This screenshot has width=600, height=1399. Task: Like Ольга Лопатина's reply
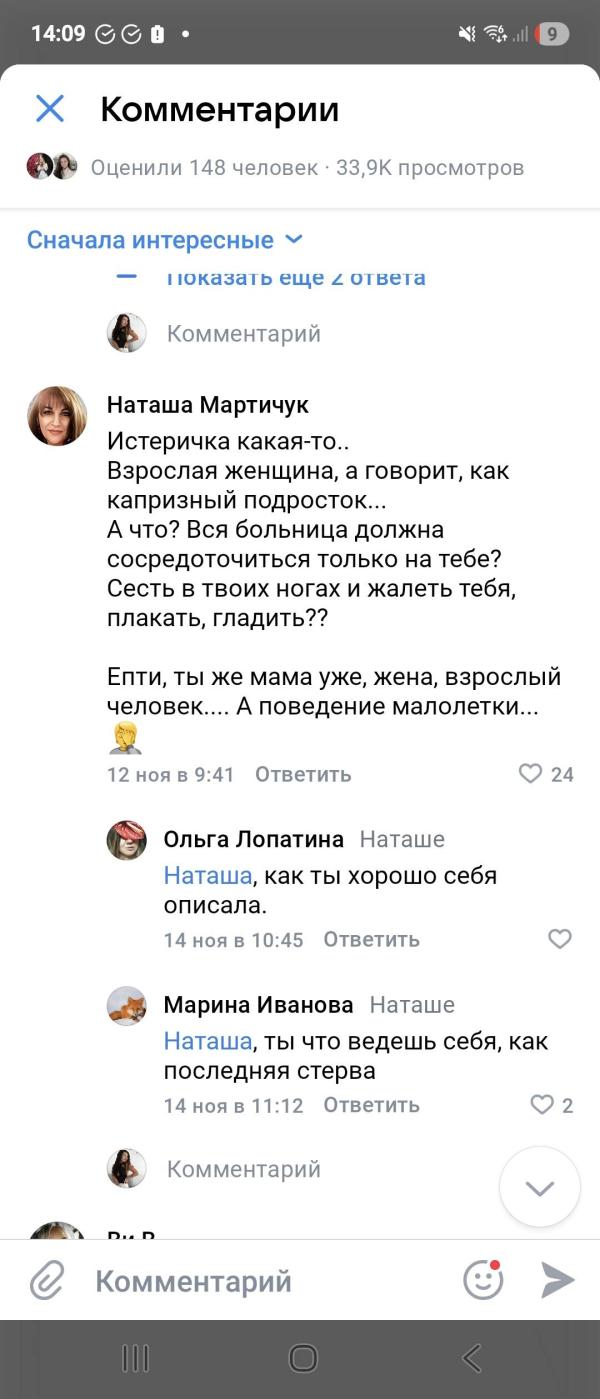point(560,939)
